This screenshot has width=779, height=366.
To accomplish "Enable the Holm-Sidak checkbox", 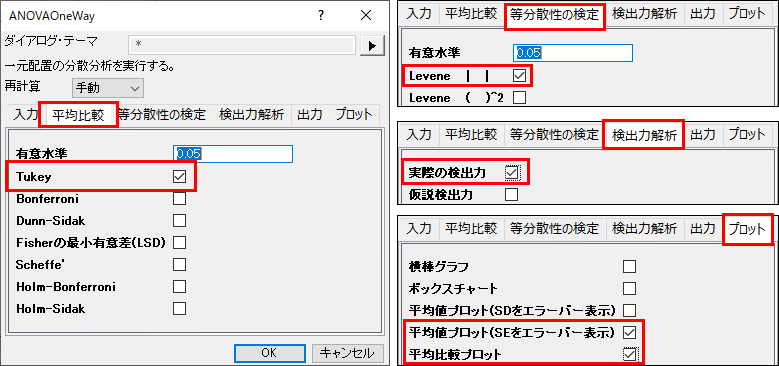I will 179,308.
